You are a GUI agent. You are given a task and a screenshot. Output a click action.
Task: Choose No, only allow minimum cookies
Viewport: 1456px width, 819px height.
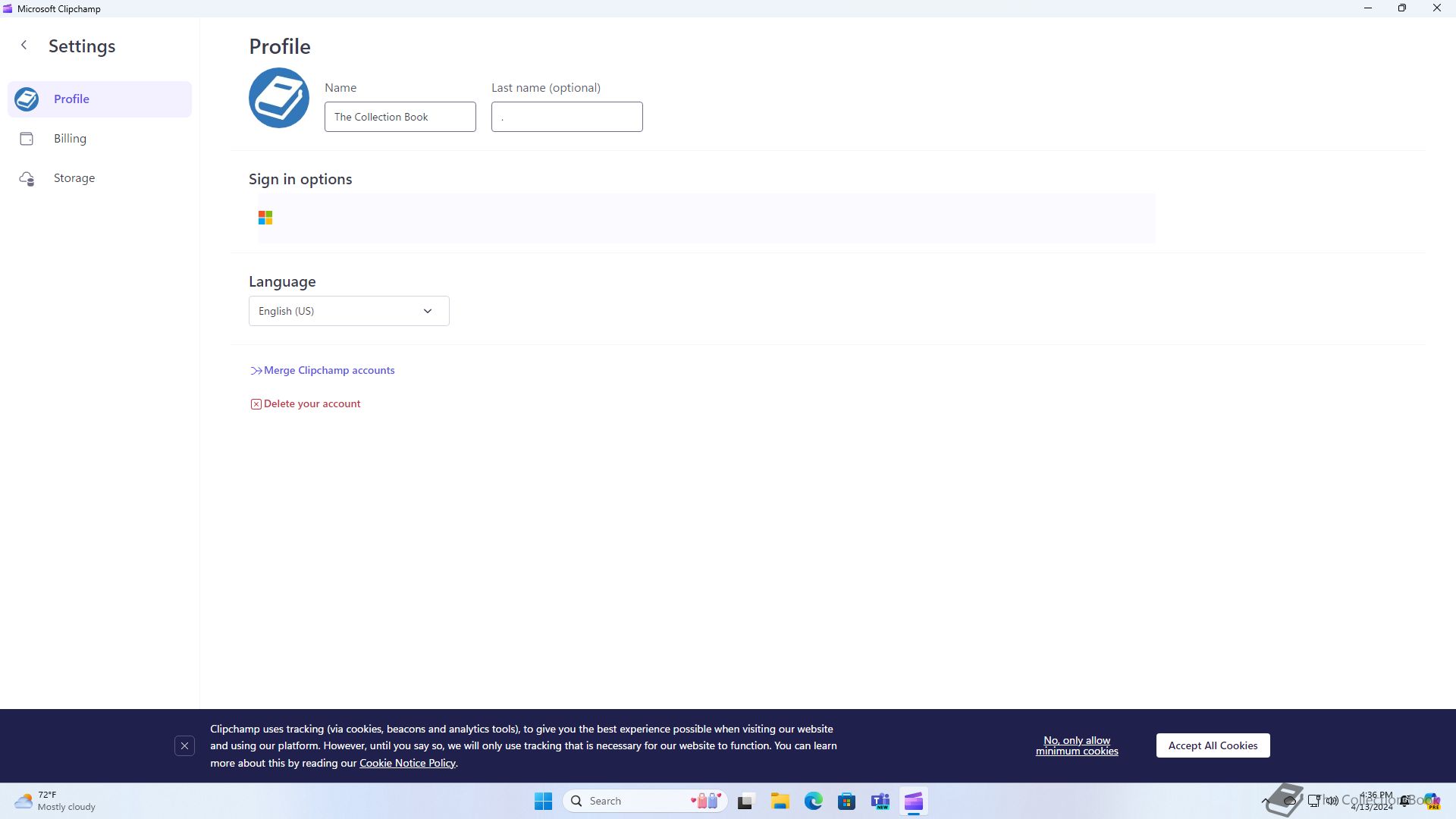pyautogui.click(x=1077, y=745)
